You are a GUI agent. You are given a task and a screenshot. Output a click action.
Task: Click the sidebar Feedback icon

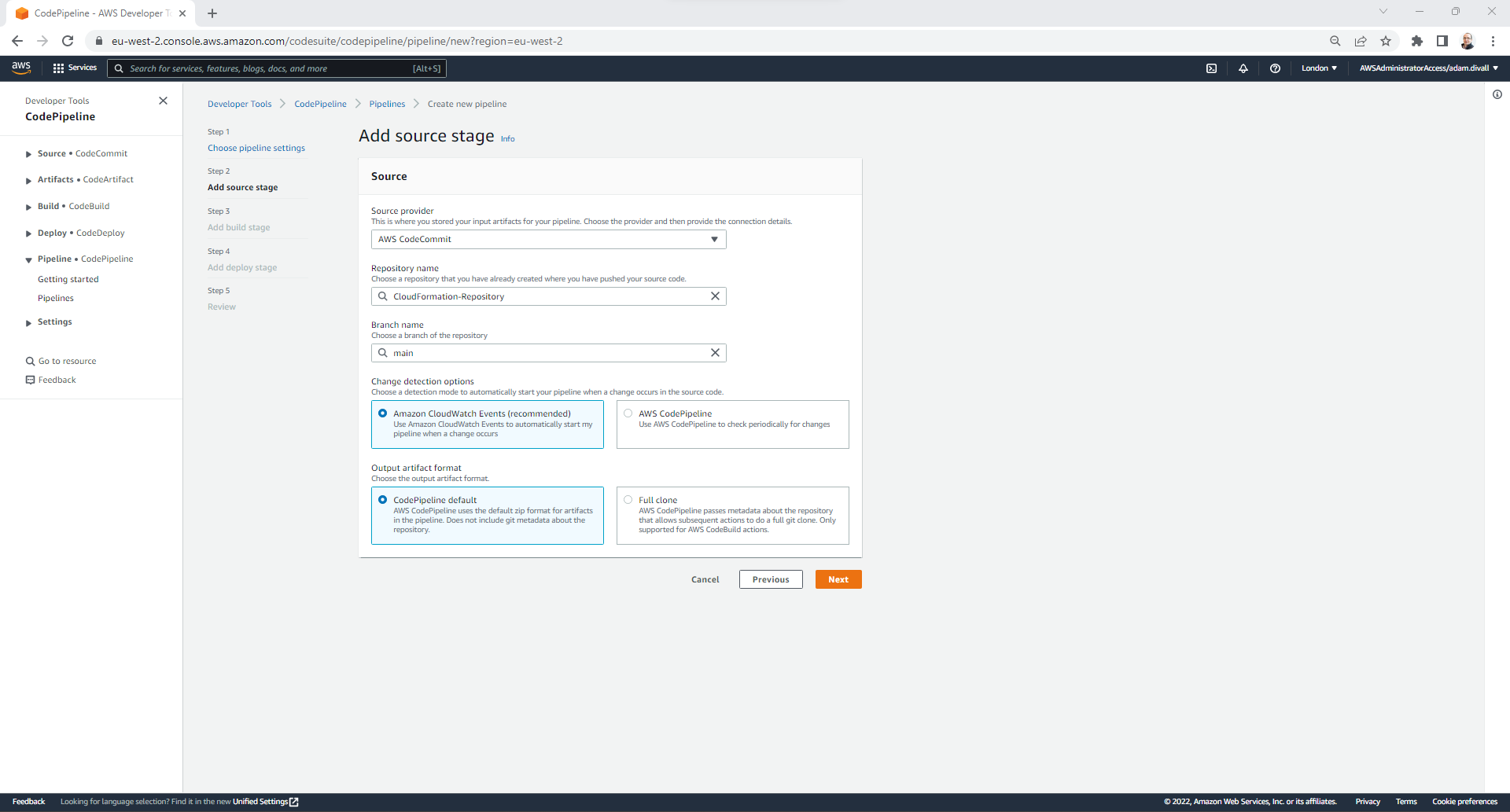pyautogui.click(x=30, y=380)
